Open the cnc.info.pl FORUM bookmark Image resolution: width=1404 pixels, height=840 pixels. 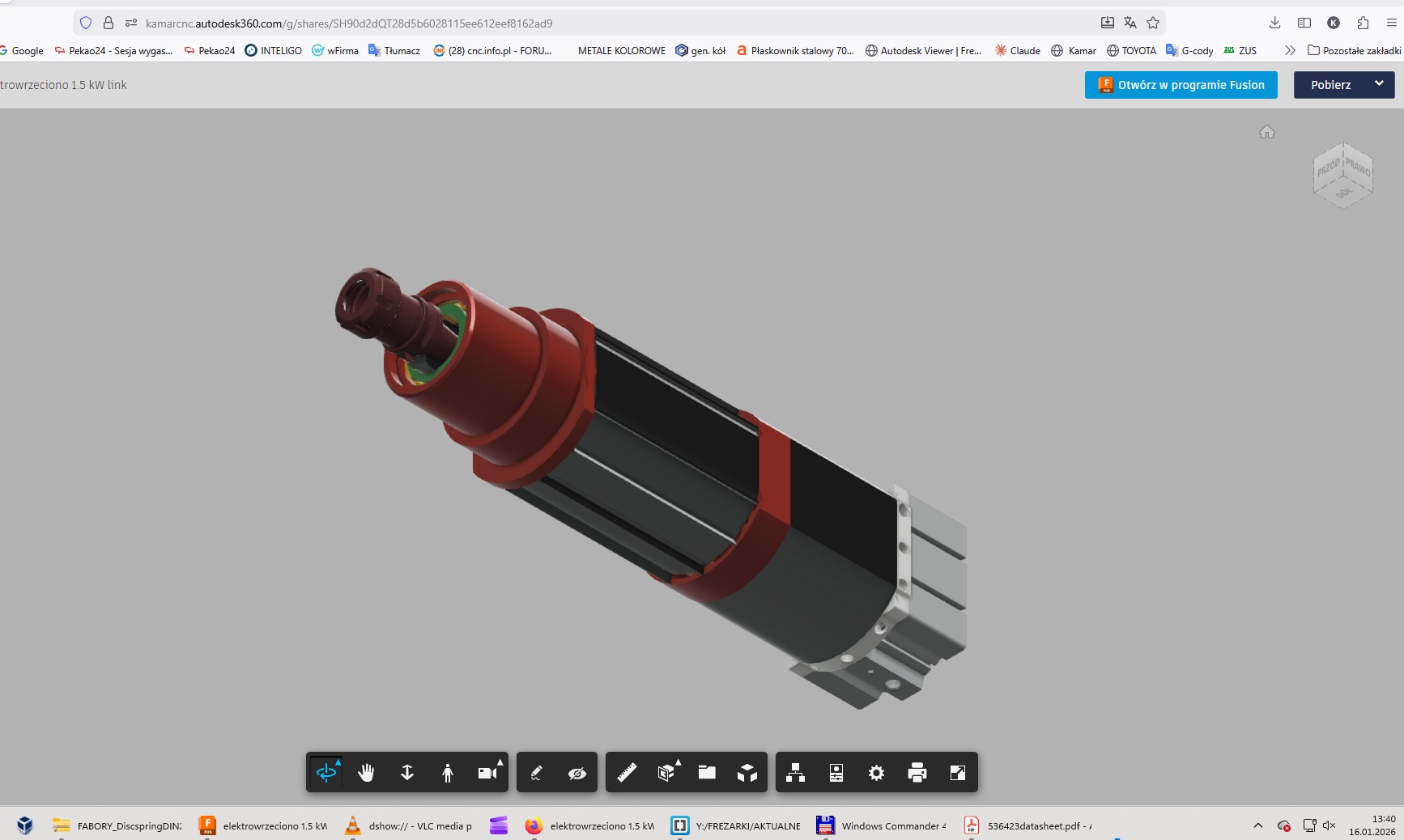tap(492, 50)
